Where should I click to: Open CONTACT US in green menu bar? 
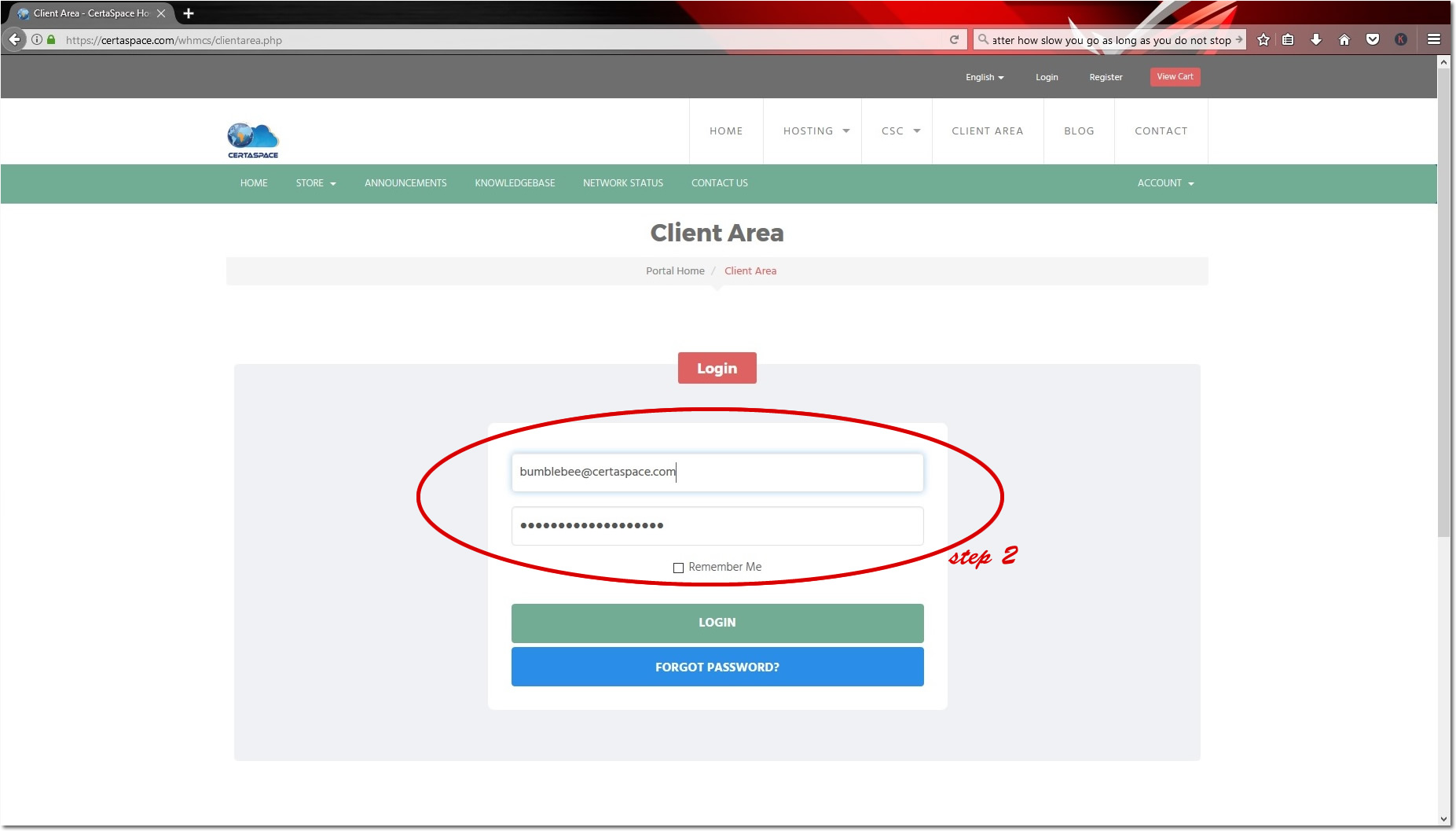coord(720,183)
